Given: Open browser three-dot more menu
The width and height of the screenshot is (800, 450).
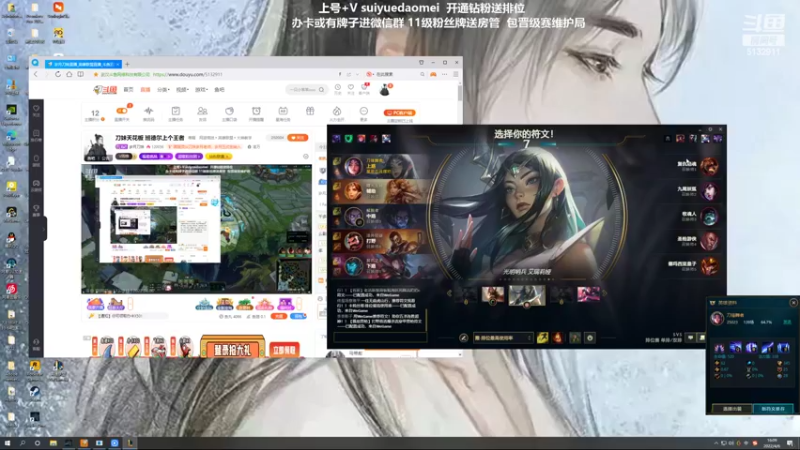Looking at the screenshot, I should (444, 74).
